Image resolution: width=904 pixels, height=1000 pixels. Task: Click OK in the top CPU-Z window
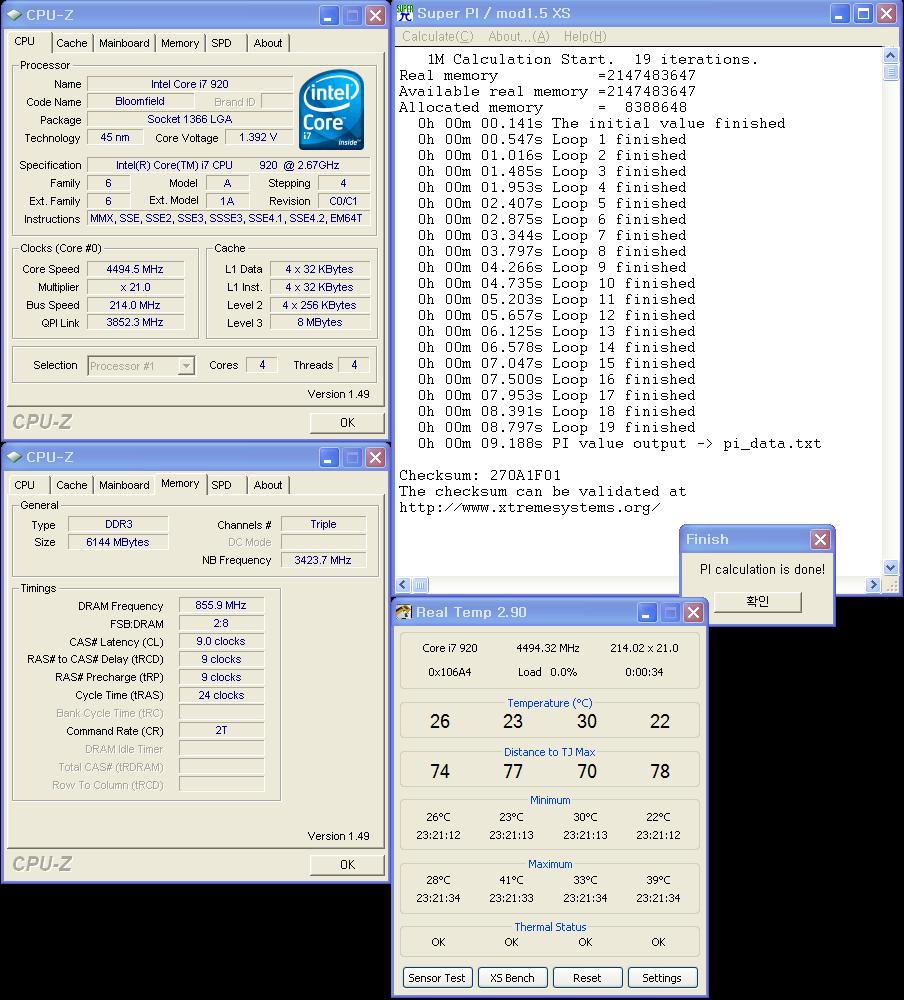click(347, 423)
